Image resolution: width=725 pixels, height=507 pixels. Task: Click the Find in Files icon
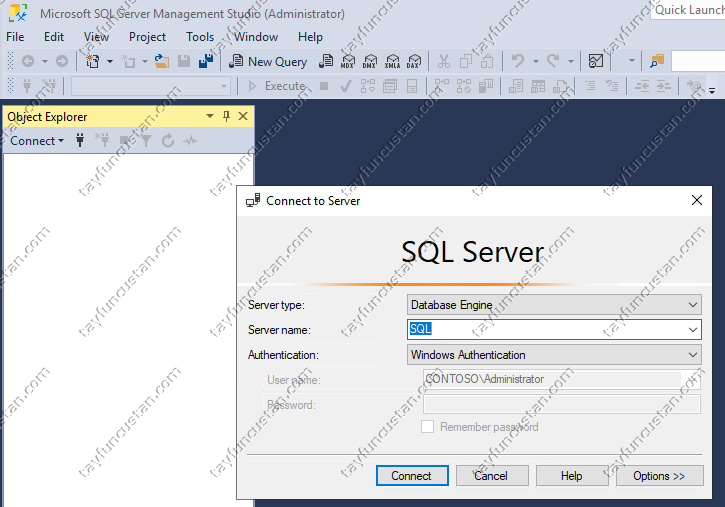pyautogui.click(x=657, y=61)
